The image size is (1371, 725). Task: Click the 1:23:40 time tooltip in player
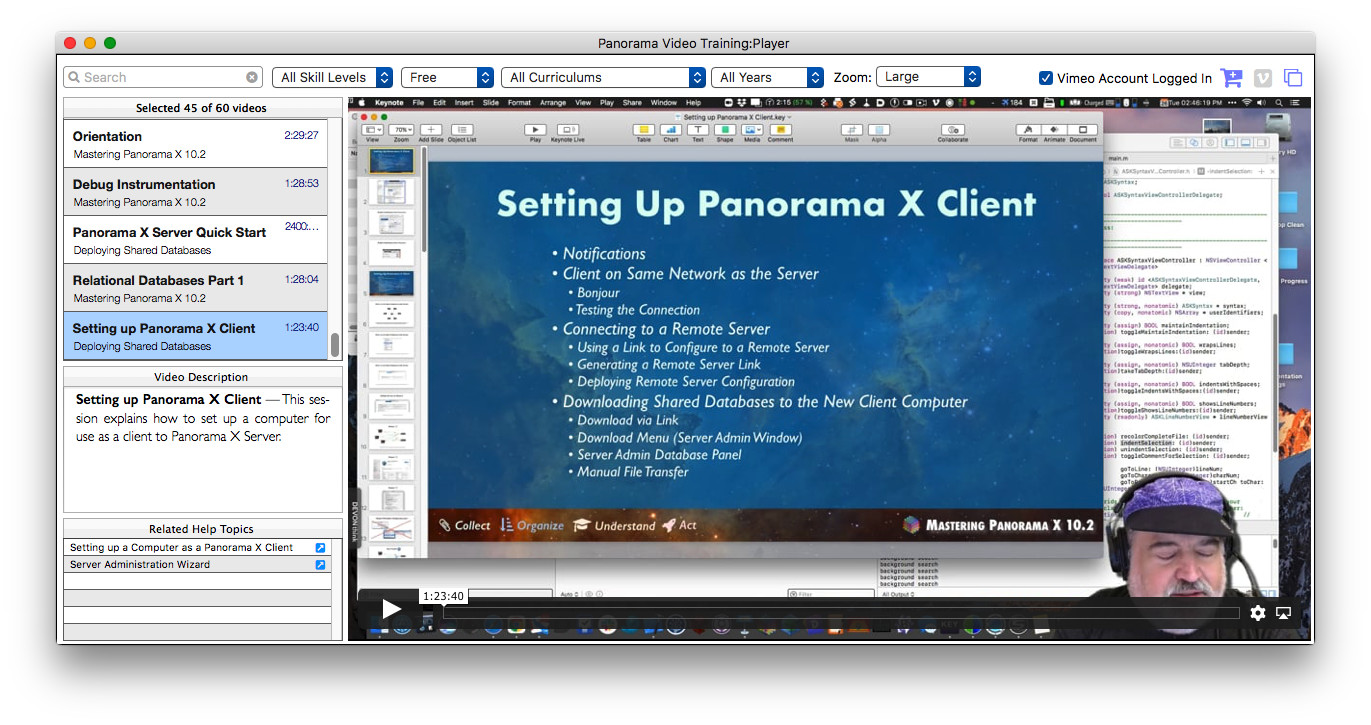[x=443, y=596]
